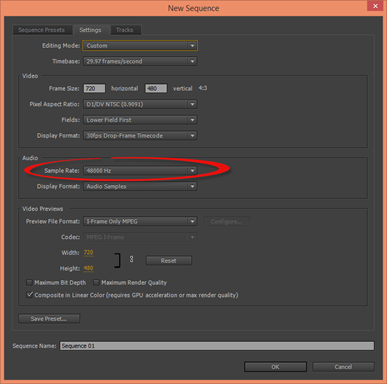Expand the audio Display Format dropdown

(x=140, y=186)
